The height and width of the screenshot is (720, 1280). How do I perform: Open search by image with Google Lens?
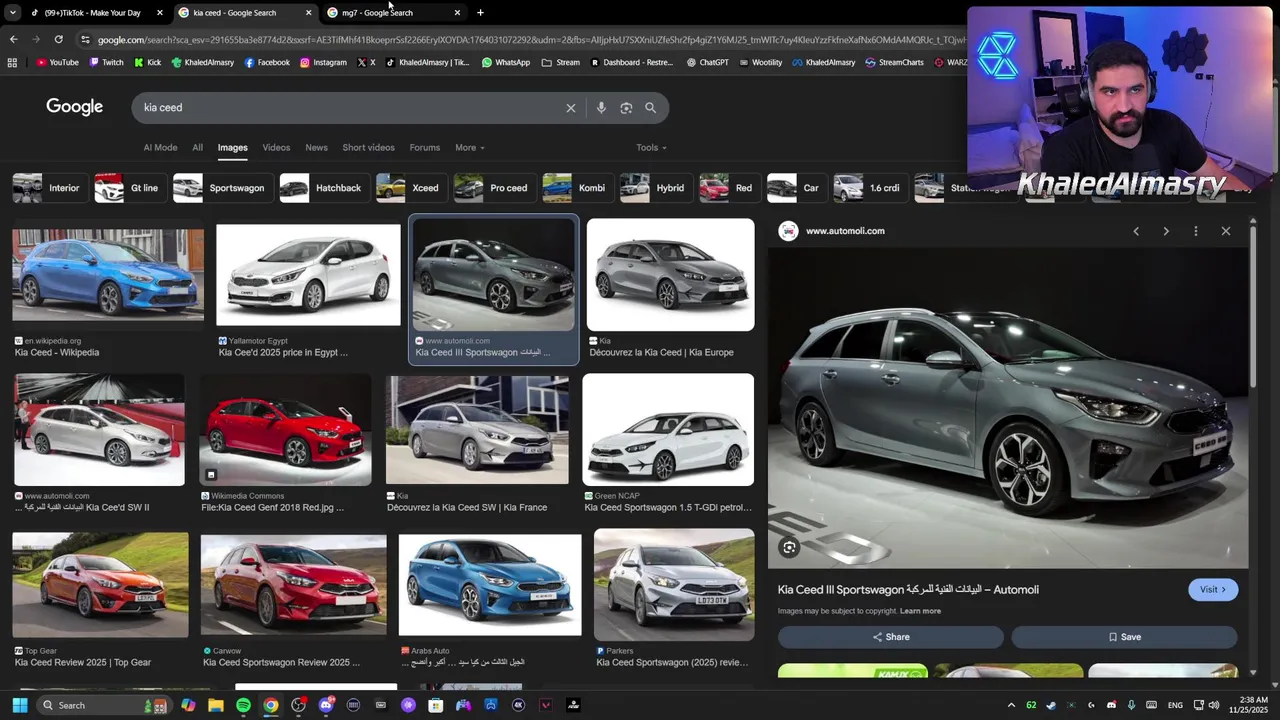tap(626, 108)
